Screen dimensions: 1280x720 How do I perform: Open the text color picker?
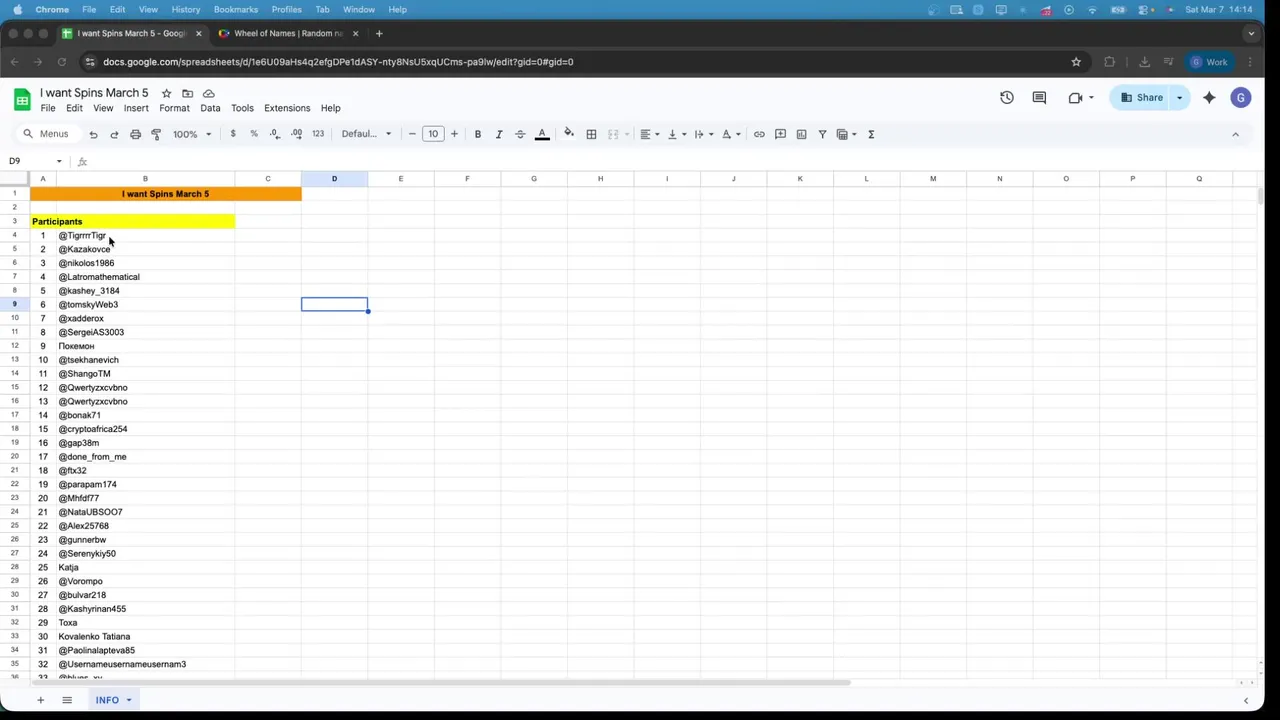tap(542, 134)
